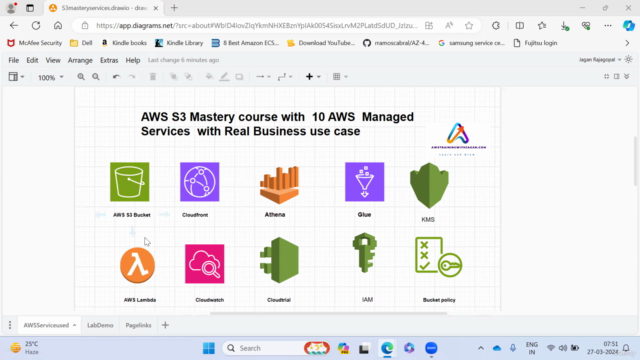
Task: Open the Edit menu
Action: (x=32, y=60)
